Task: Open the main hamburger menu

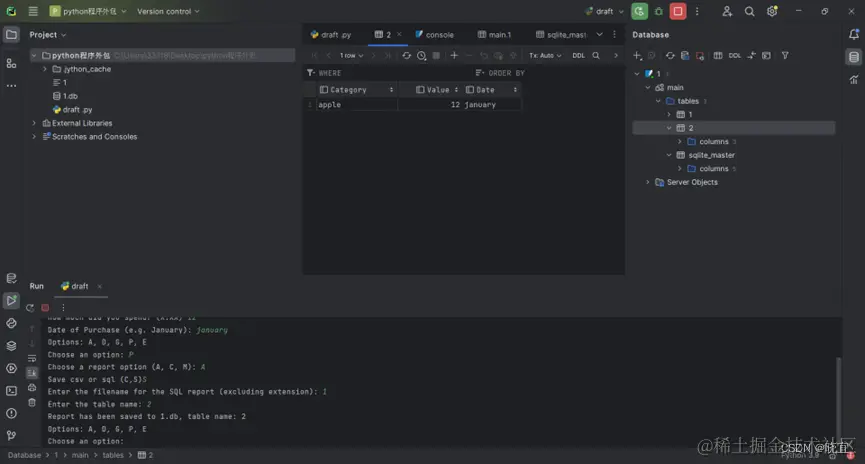Action: [x=33, y=11]
